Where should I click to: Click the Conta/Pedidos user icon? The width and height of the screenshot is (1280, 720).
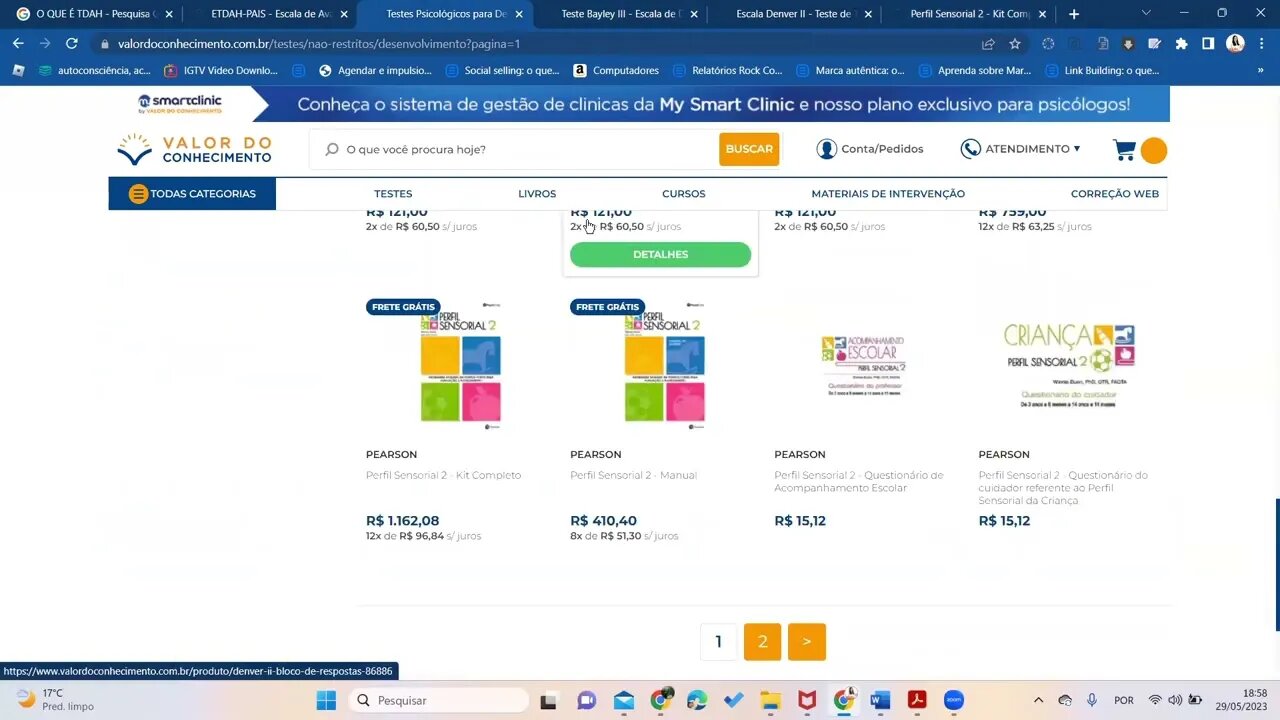[x=826, y=149]
